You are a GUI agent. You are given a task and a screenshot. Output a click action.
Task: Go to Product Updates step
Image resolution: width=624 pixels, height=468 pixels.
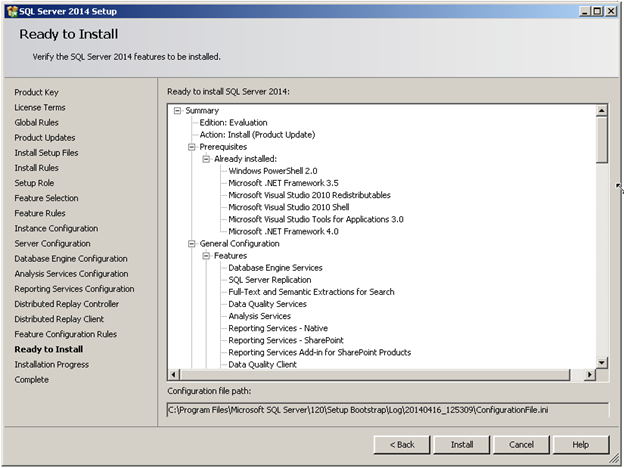[45, 138]
